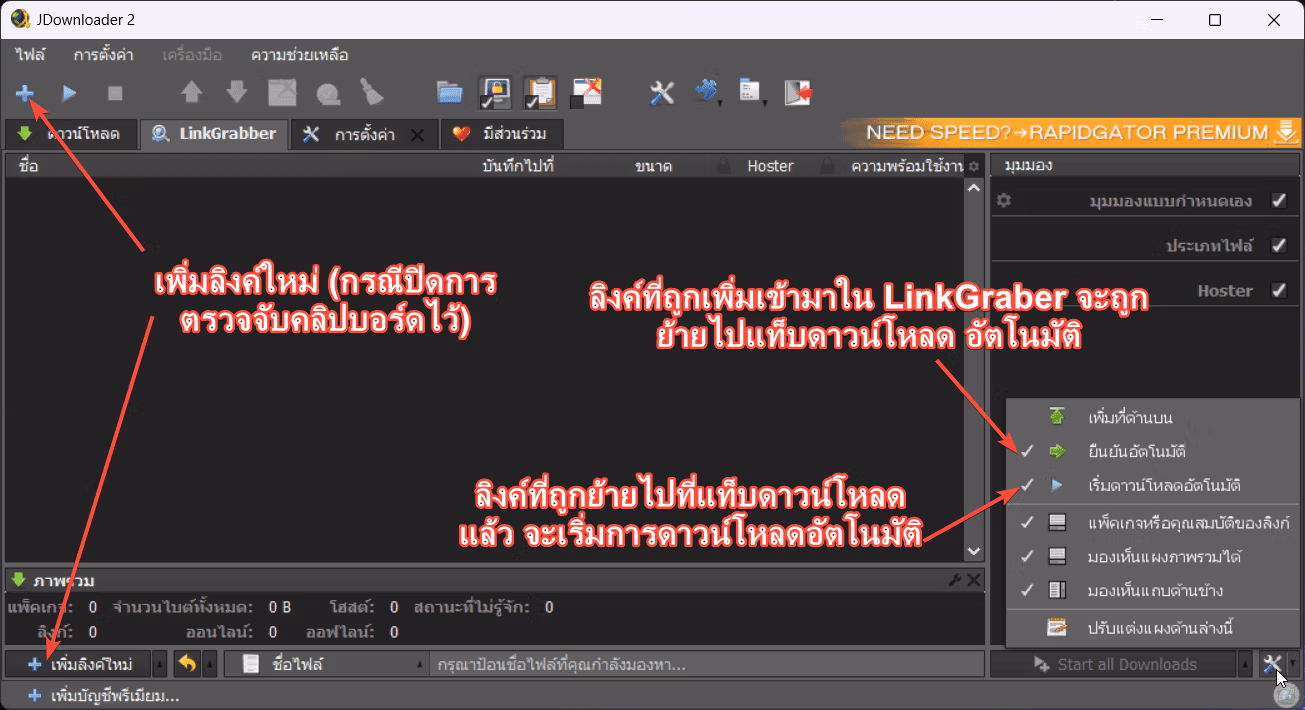Expand arrow beside Start all Downloads
The width and height of the screenshot is (1305, 710).
pyautogui.click(x=1245, y=664)
